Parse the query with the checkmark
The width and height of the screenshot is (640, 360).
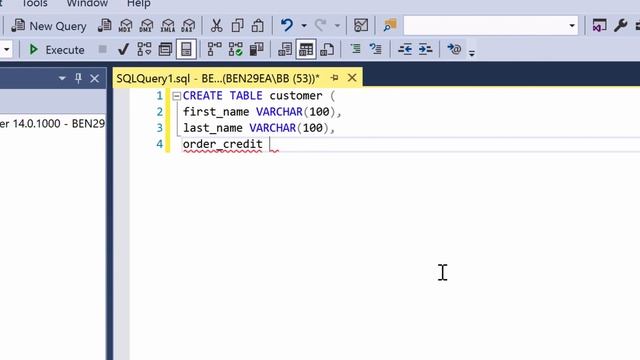point(123,50)
